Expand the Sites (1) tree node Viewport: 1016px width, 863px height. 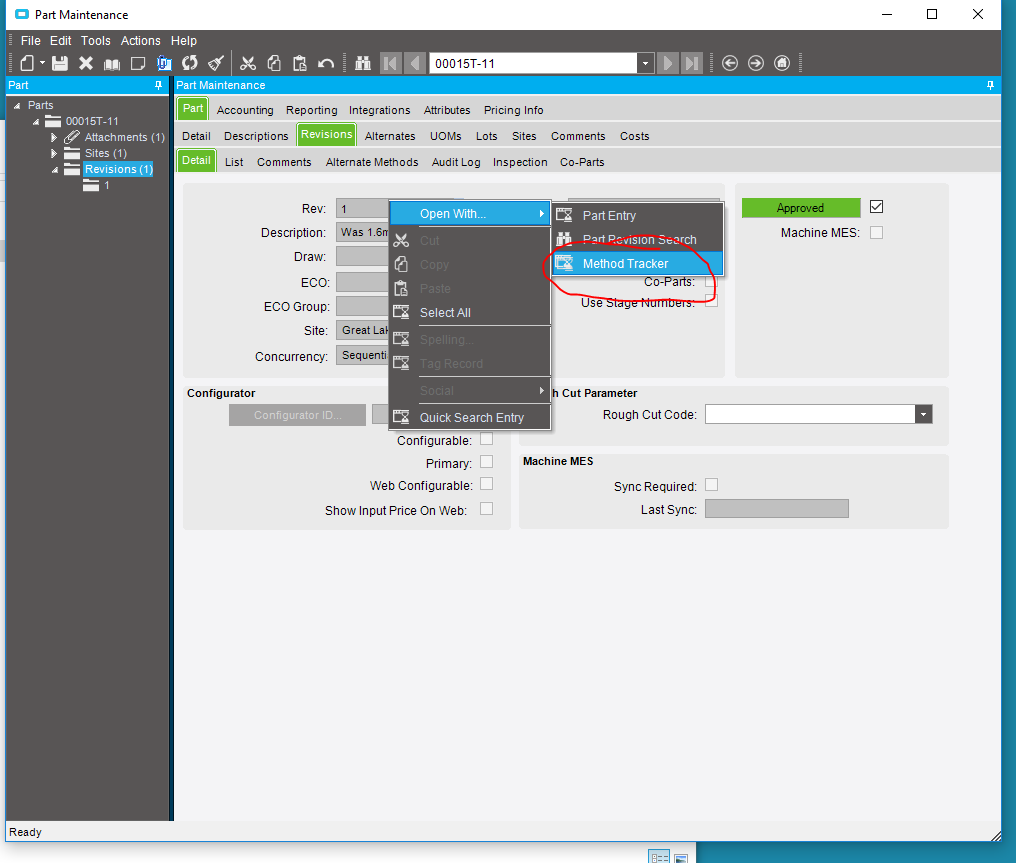(x=54, y=154)
